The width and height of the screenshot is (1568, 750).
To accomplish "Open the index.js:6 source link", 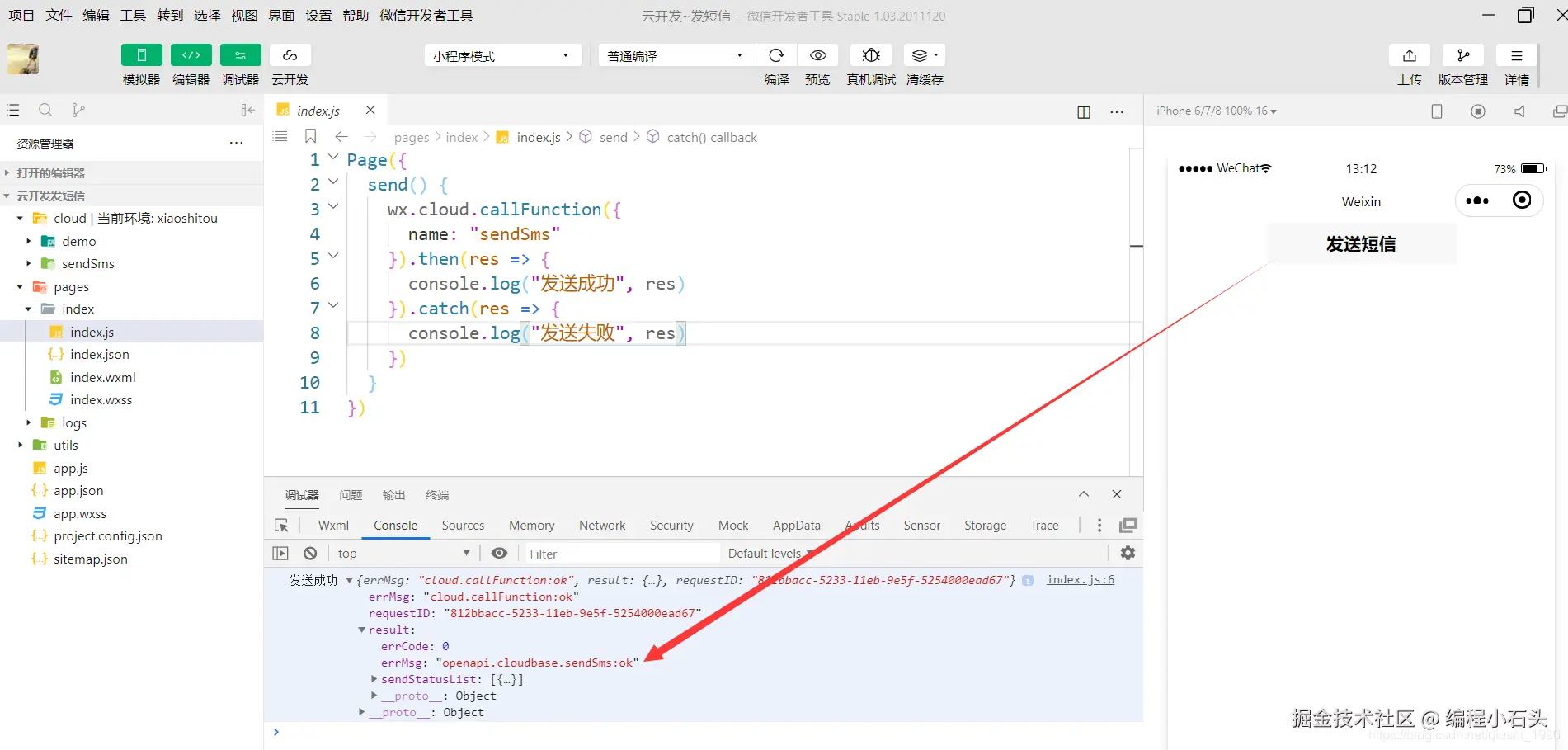I will click(x=1081, y=580).
